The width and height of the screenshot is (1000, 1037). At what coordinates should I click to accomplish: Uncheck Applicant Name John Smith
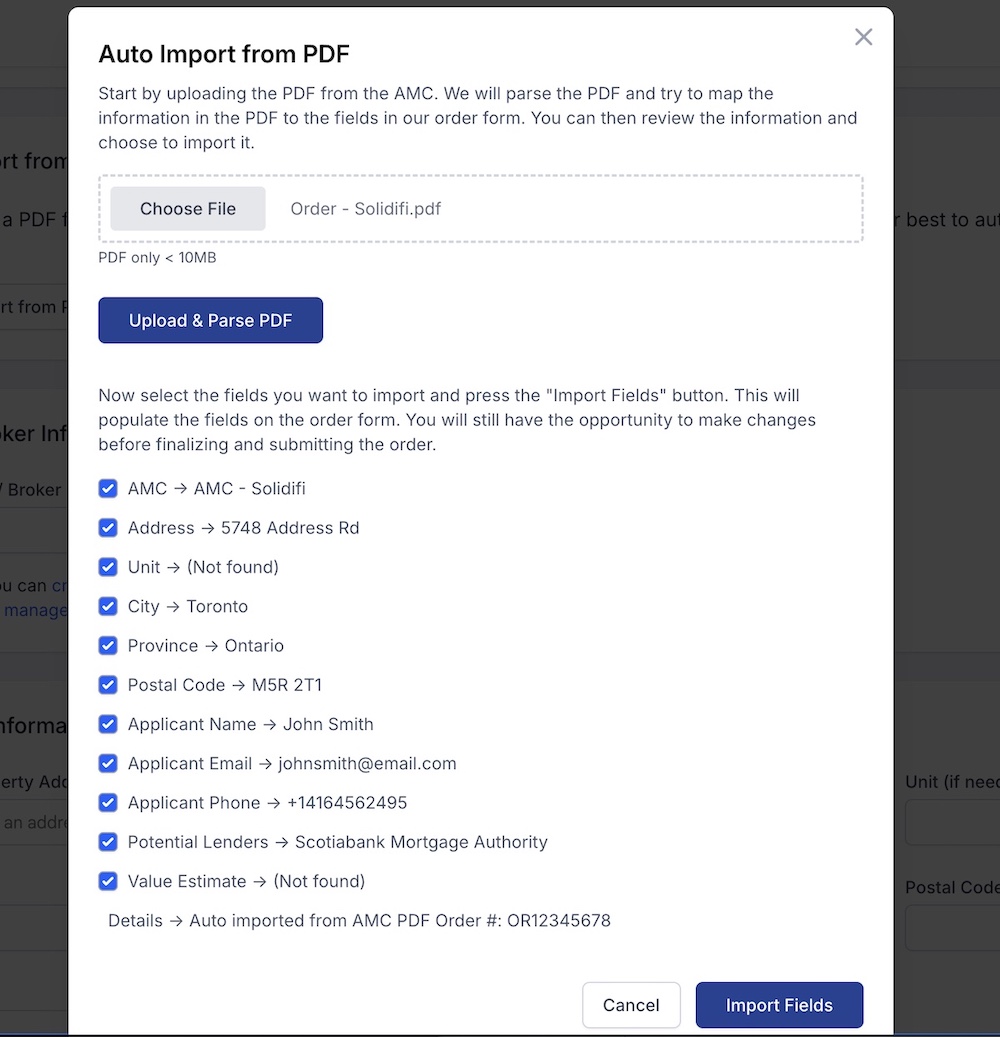pos(108,724)
